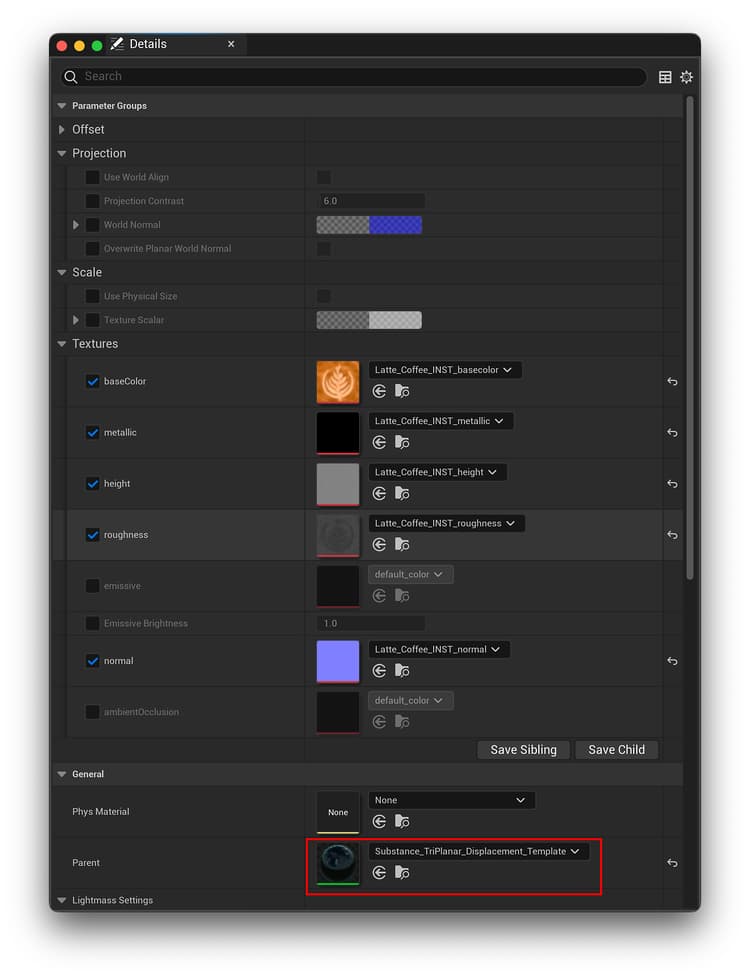Image resolution: width=750 pixels, height=977 pixels.
Task: Collapse the Parameter Groups section
Action: [x=62, y=106]
